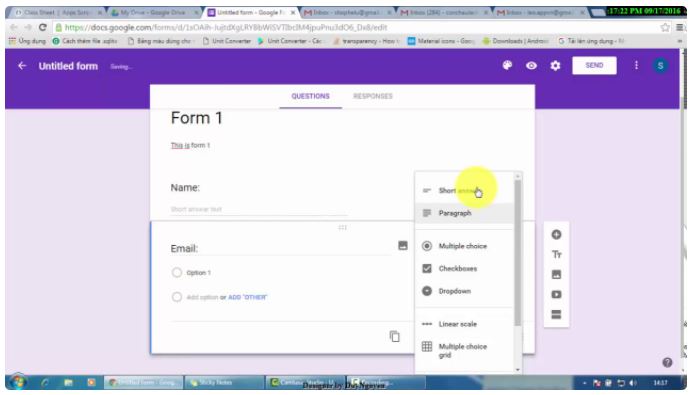
Task: Switch to the RESPONSES tab
Action: click(372, 96)
